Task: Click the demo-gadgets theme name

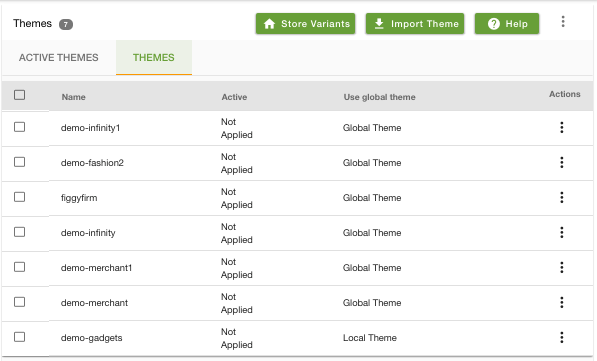Action: tap(91, 338)
